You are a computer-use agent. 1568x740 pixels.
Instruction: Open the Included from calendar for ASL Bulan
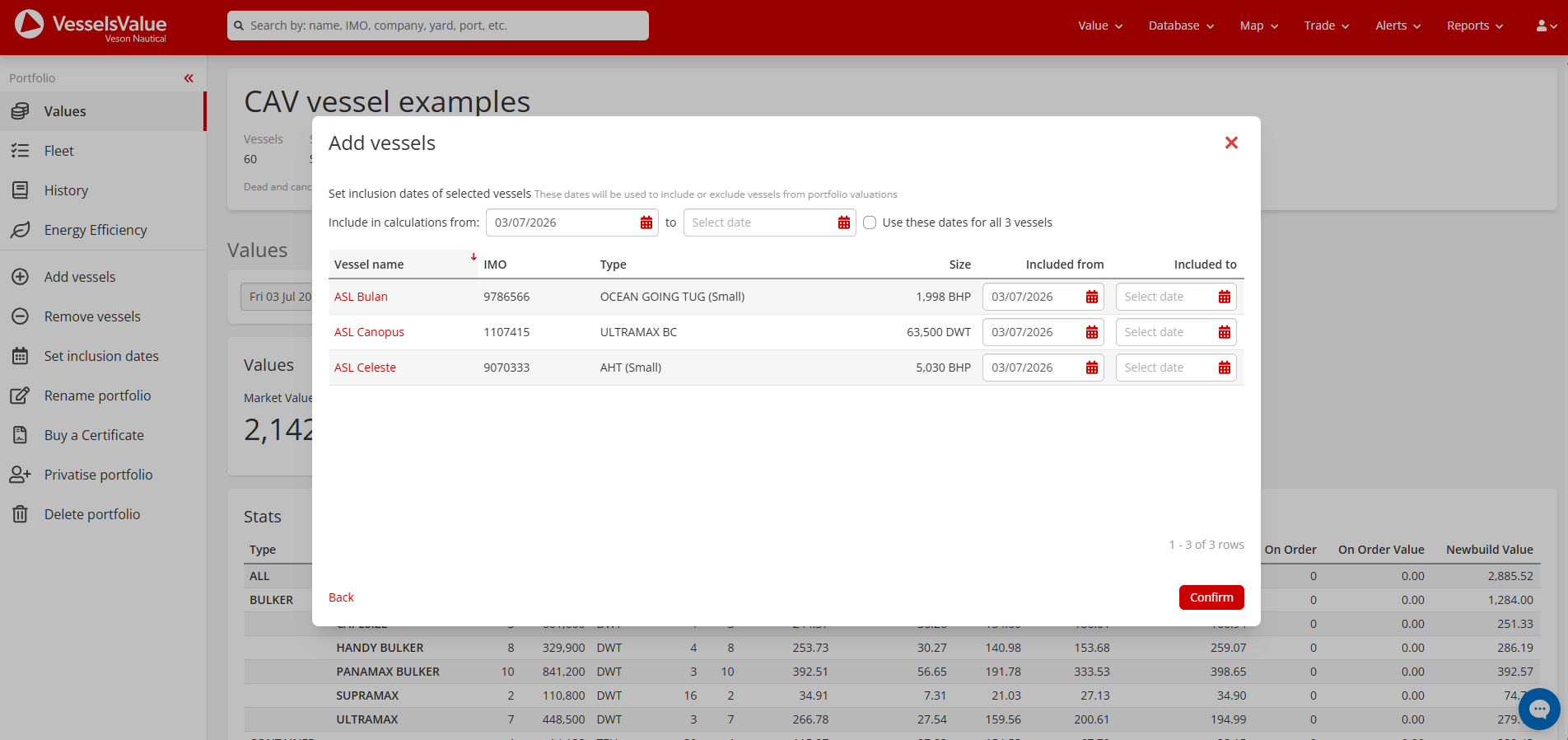point(1092,297)
